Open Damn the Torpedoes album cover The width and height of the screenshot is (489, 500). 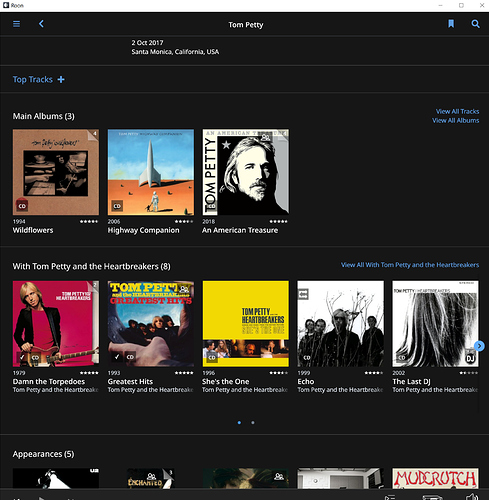click(56, 324)
